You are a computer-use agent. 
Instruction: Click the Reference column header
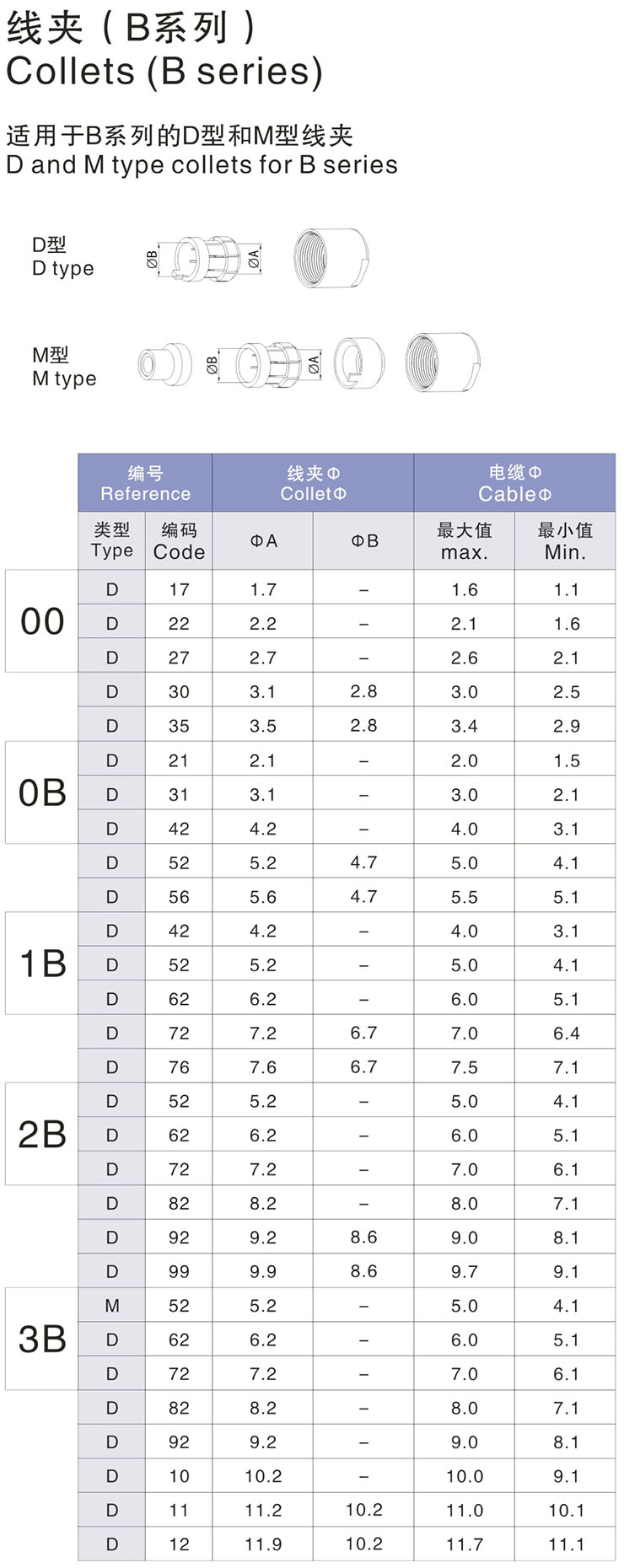coord(145,483)
